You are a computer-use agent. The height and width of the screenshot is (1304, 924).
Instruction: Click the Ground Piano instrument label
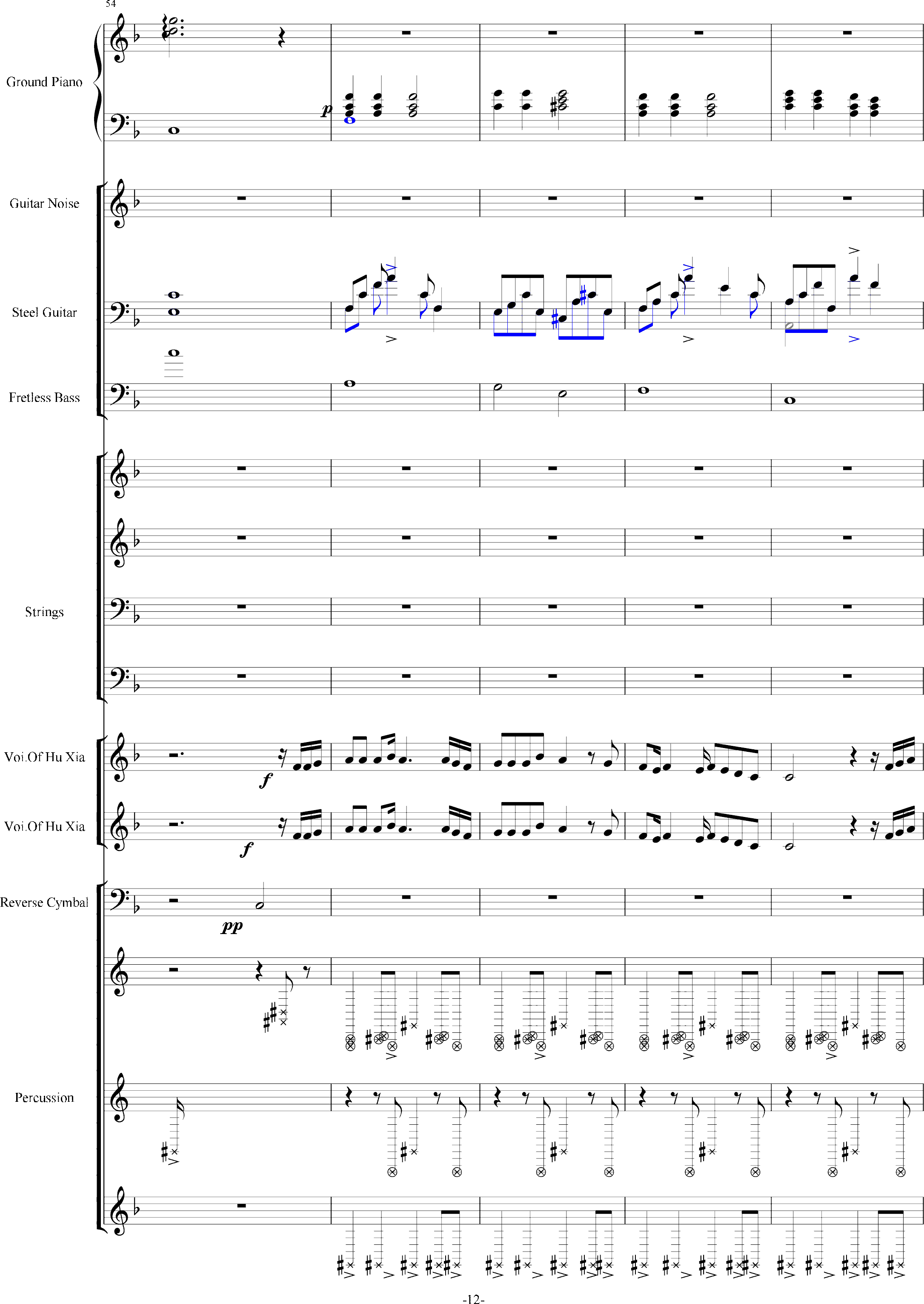click(44, 82)
